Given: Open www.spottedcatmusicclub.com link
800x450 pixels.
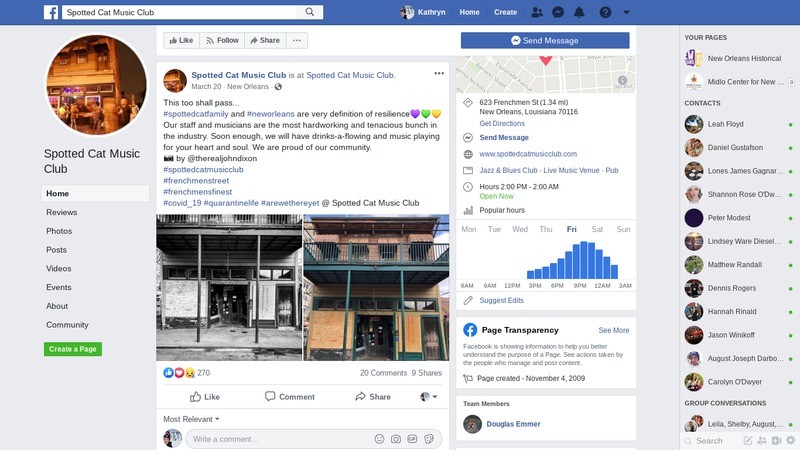Looking at the screenshot, I should pyautogui.click(x=528, y=154).
